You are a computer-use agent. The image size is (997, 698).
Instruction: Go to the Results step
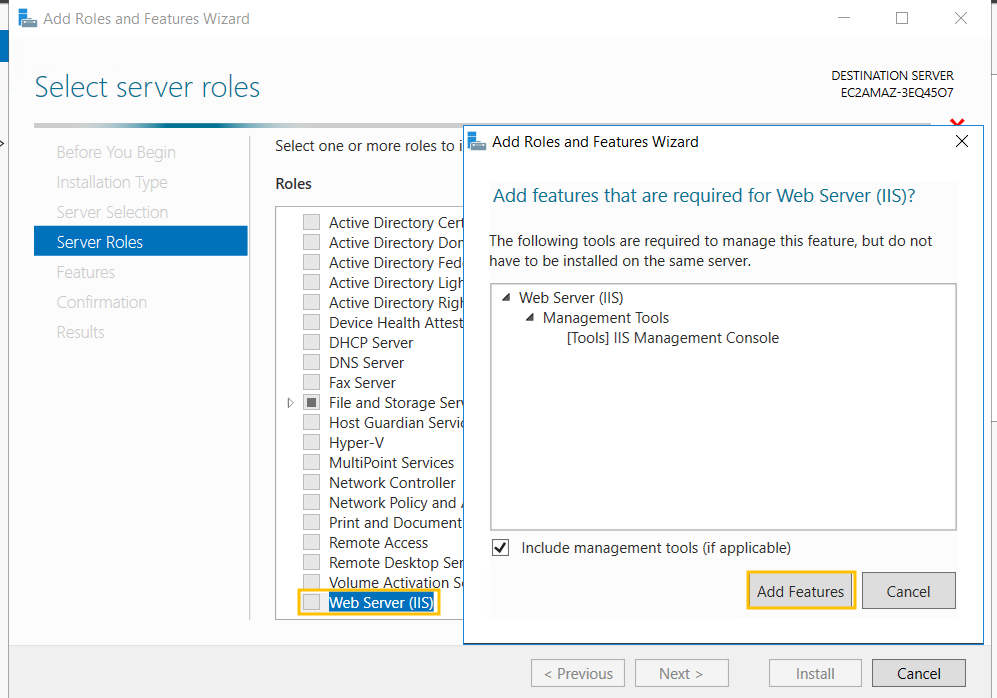(x=80, y=332)
